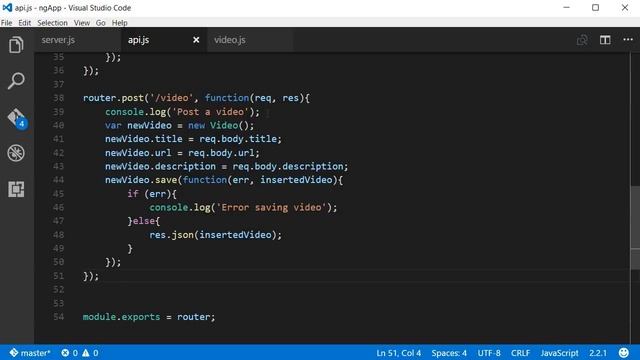The height and width of the screenshot is (360, 640).
Task: Click 'insertedVideo' parameter on line 44
Action: [x=296, y=180]
